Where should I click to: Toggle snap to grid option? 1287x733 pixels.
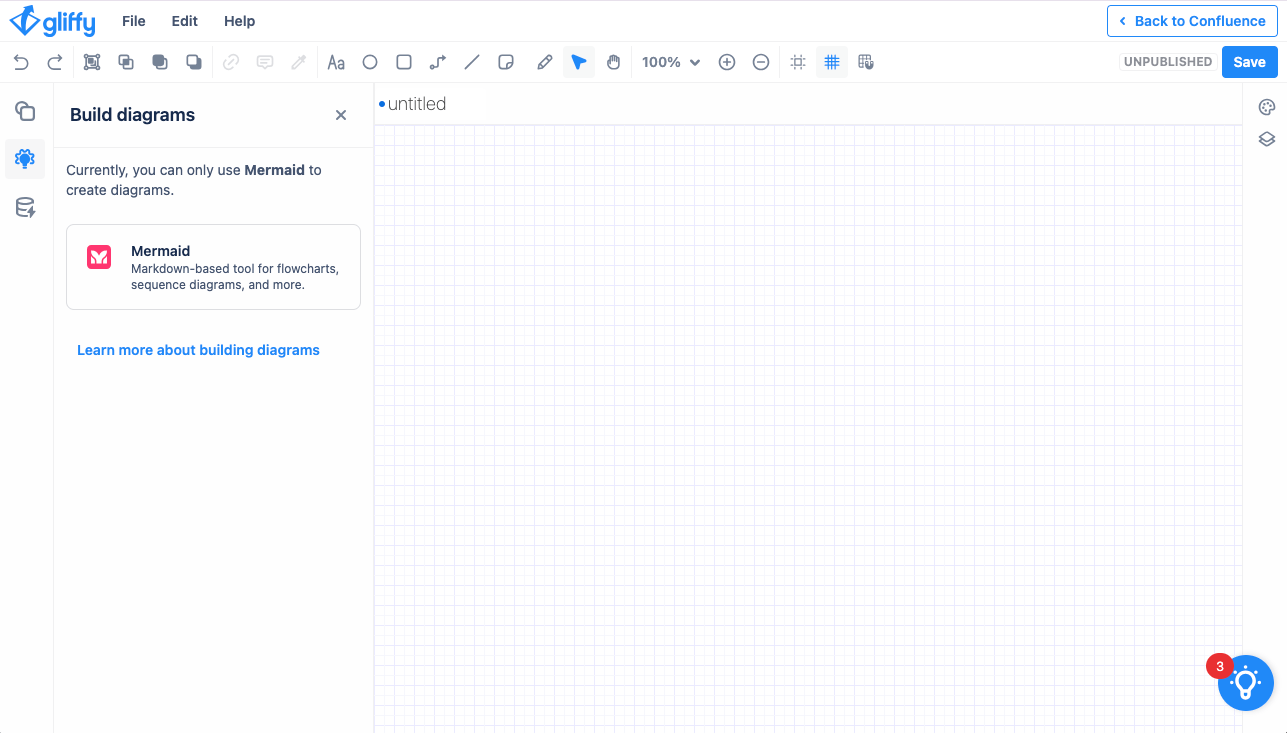[x=866, y=62]
